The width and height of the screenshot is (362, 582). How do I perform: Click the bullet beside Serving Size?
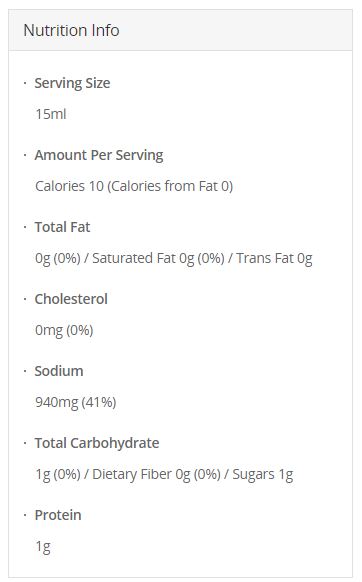(x=25, y=83)
